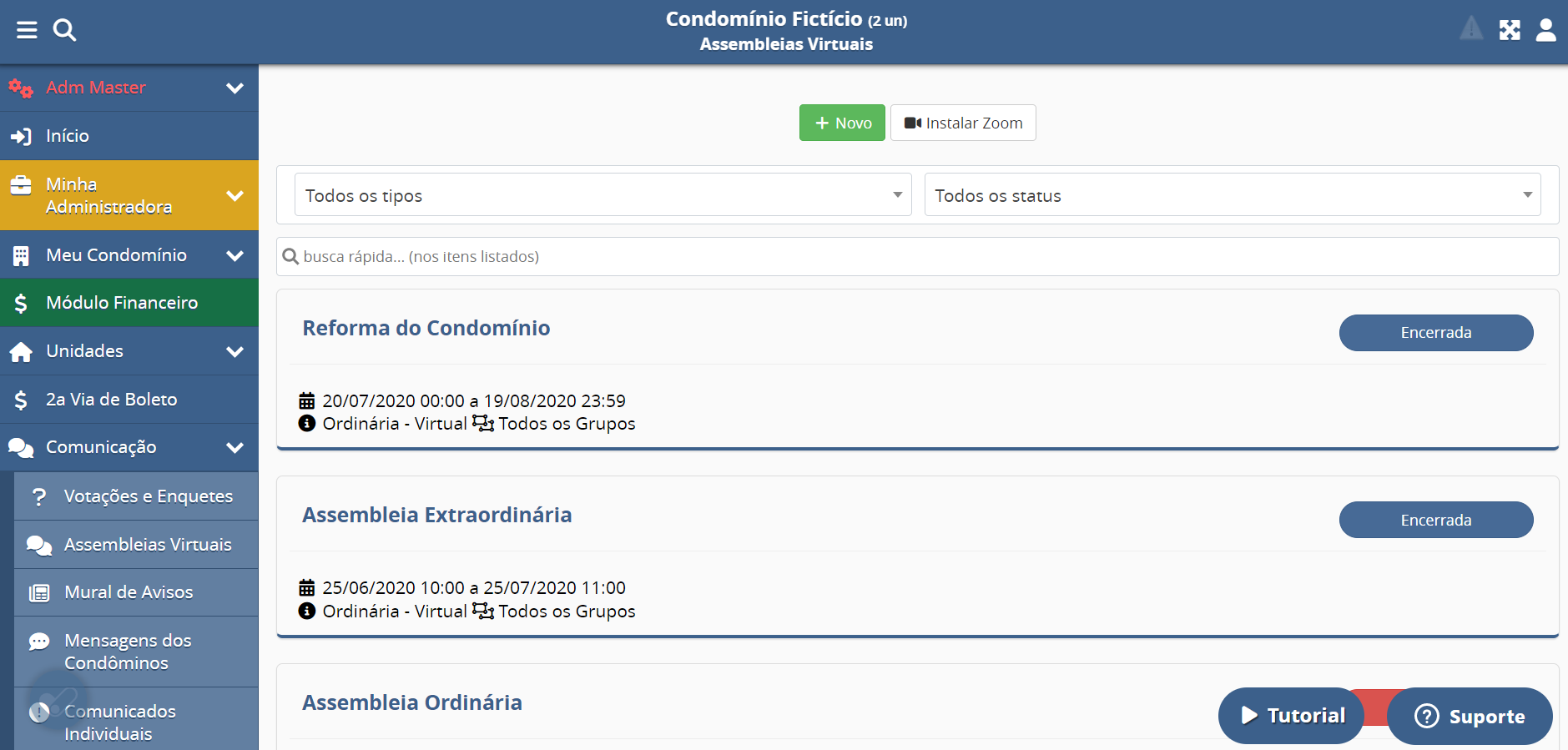This screenshot has width=1568, height=750.
Task: Open the hamburger menu icon
Action: pyautogui.click(x=27, y=31)
